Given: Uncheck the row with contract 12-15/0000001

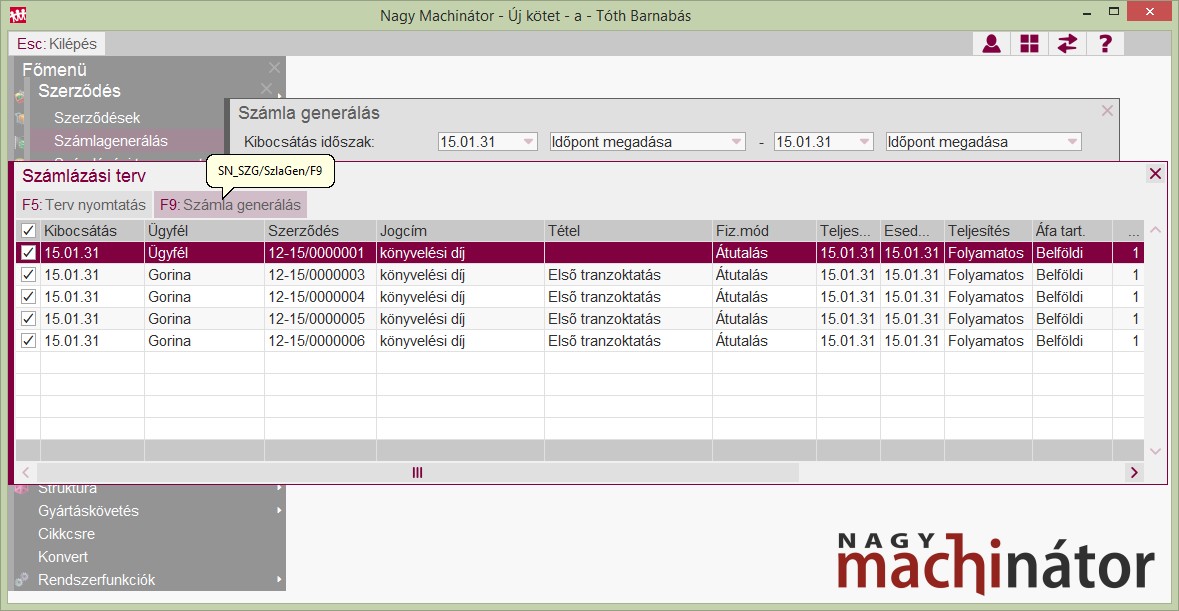Looking at the screenshot, I should tap(29, 253).
